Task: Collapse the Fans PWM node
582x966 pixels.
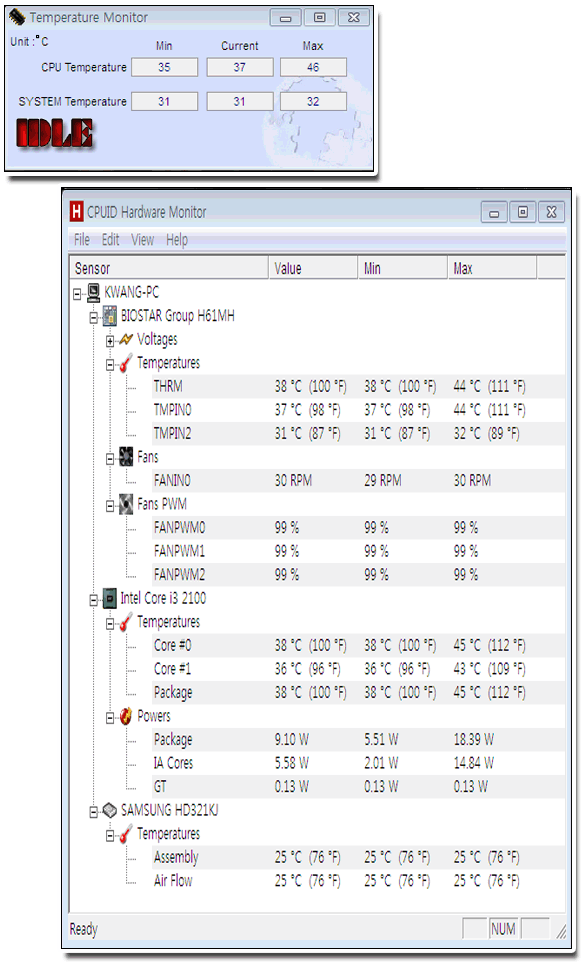Action: (110, 506)
